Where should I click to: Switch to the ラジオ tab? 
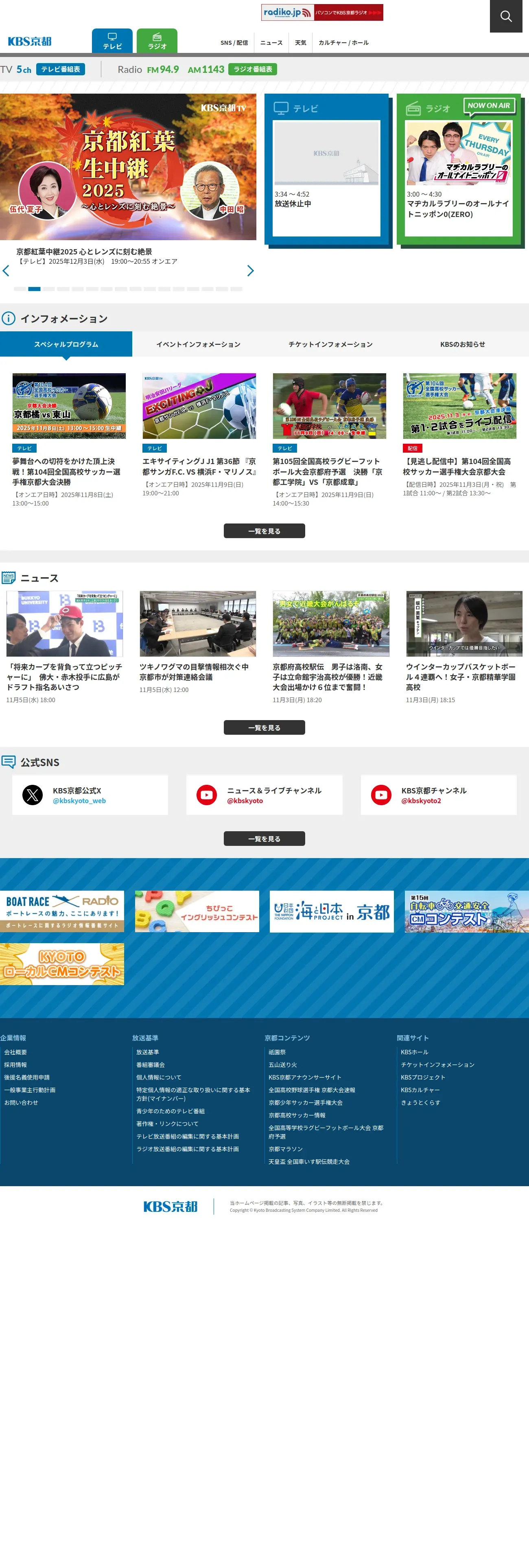[x=157, y=41]
